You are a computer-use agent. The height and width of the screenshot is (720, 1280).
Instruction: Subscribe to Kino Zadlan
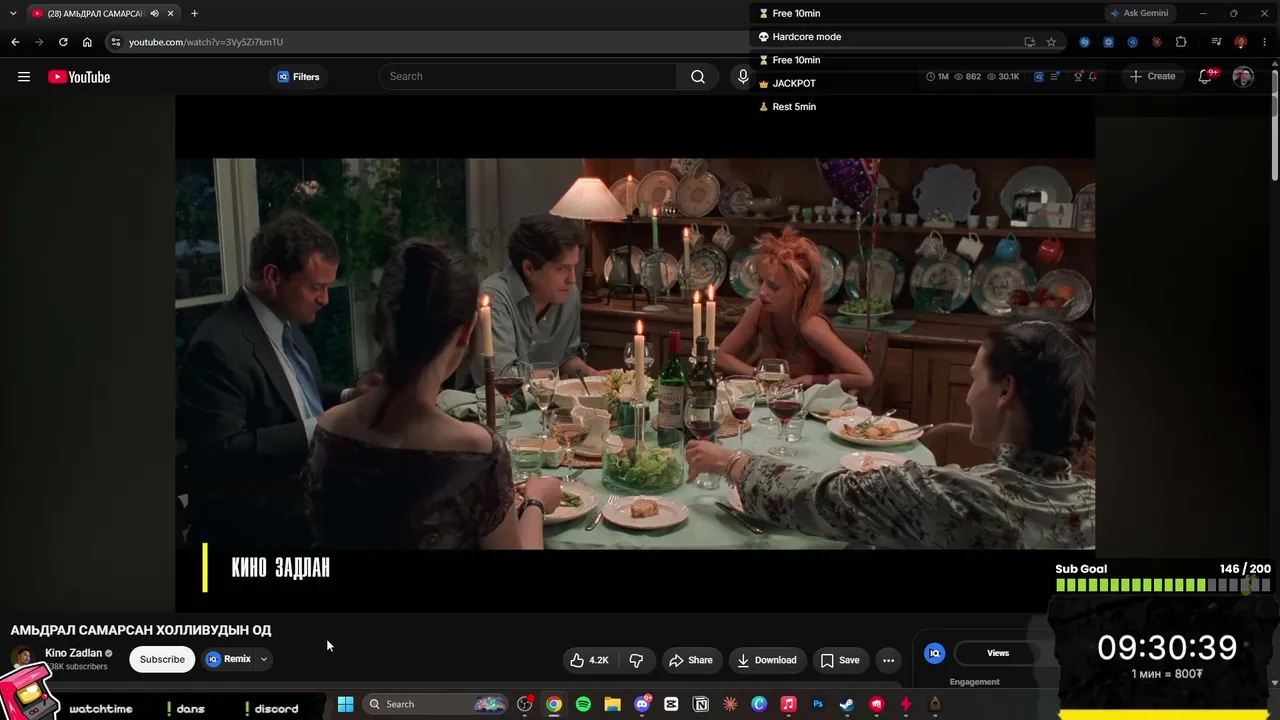tap(162, 659)
